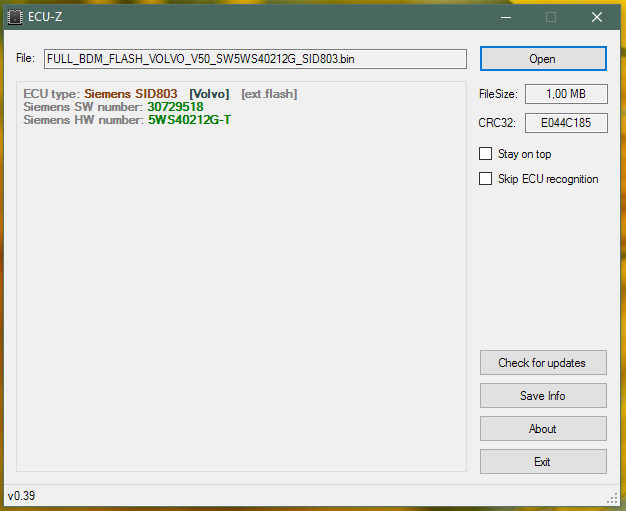The image size is (626, 511).
Task: Click the resize grip in status bar corner
Action: pyautogui.click(x=612, y=497)
